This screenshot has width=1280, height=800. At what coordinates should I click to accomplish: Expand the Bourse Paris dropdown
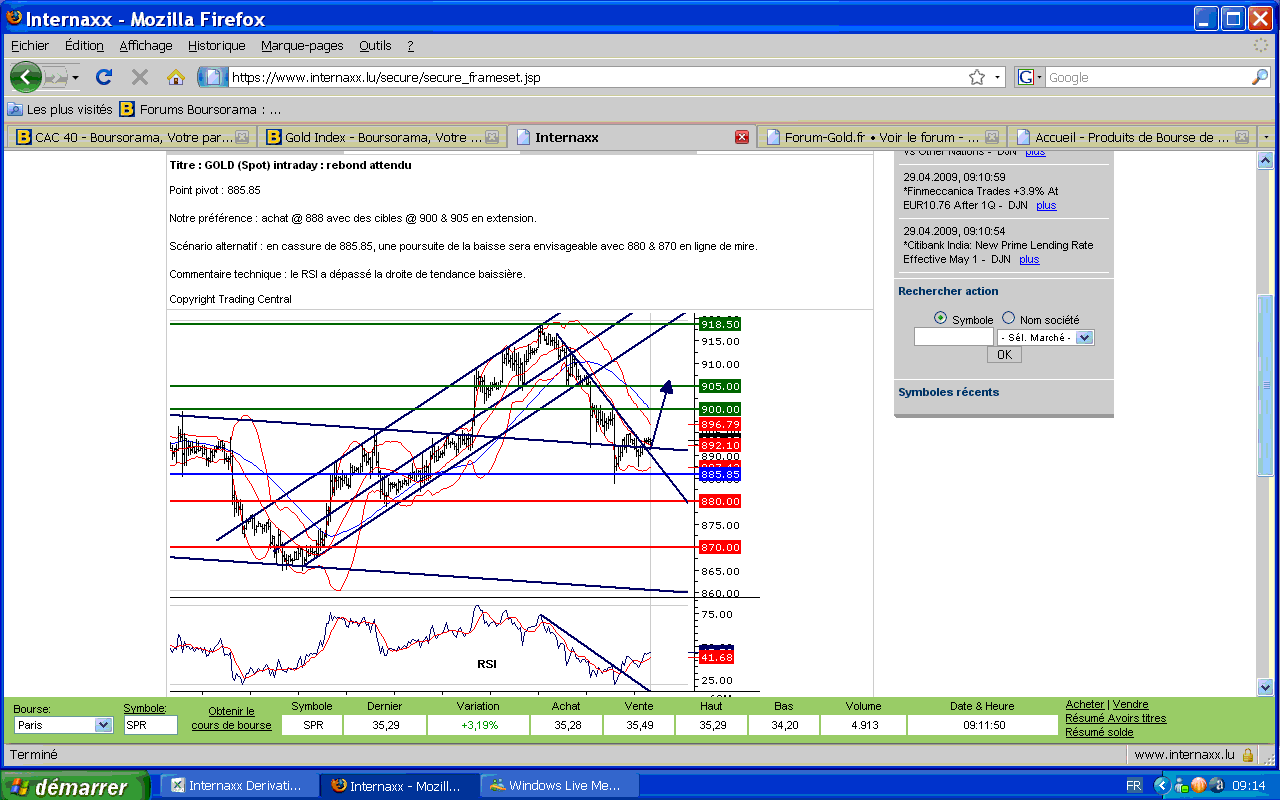tap(103, 725)
